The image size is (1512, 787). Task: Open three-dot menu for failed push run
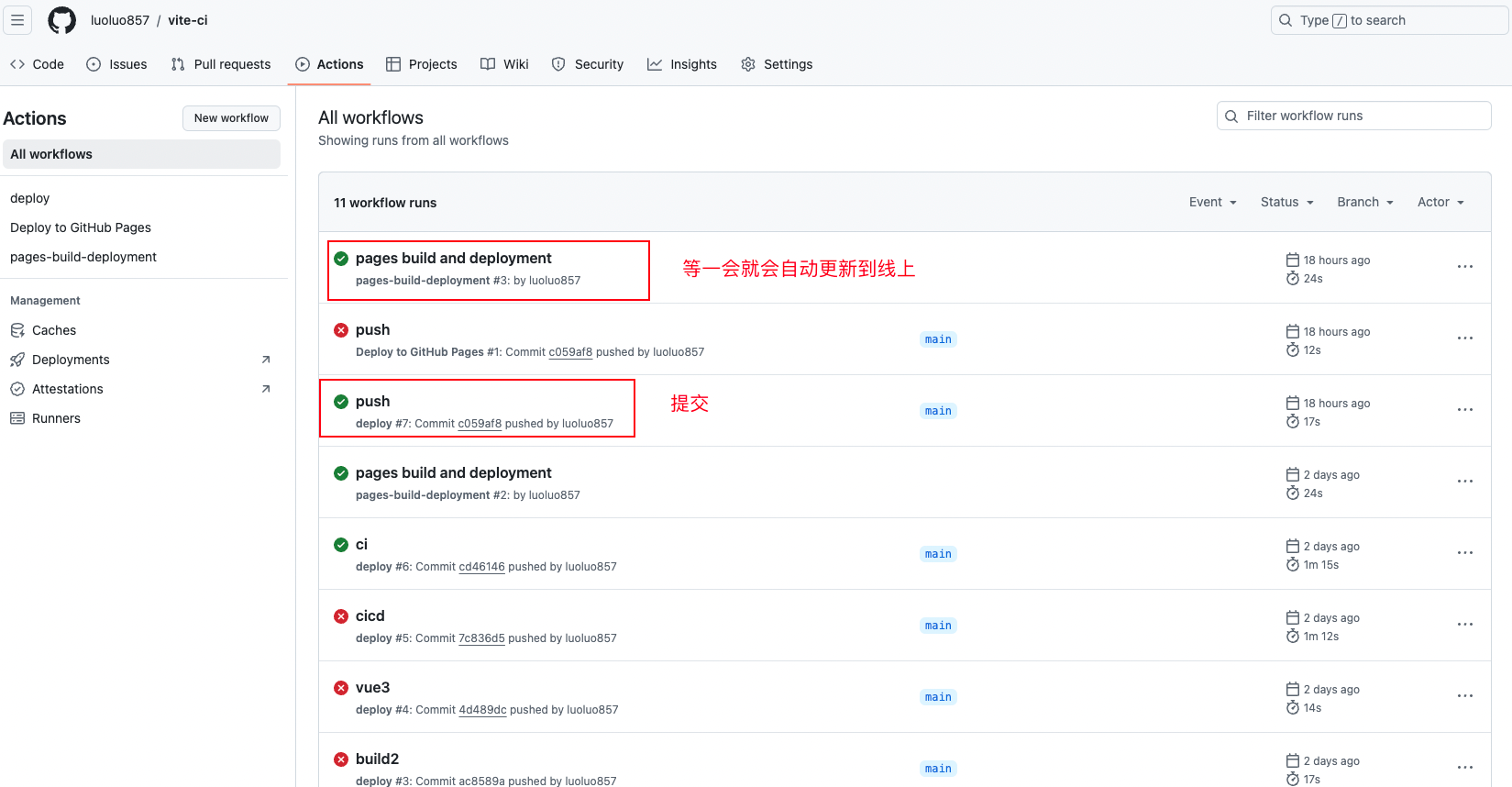point(1464,338)
